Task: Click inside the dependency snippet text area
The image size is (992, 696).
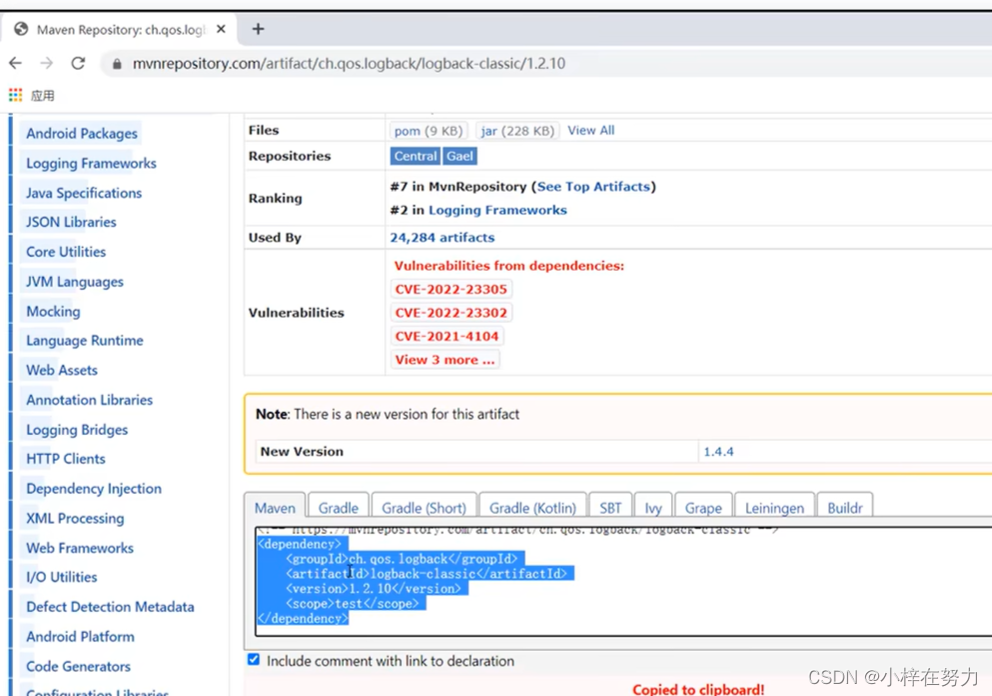Action: [623, 581]
